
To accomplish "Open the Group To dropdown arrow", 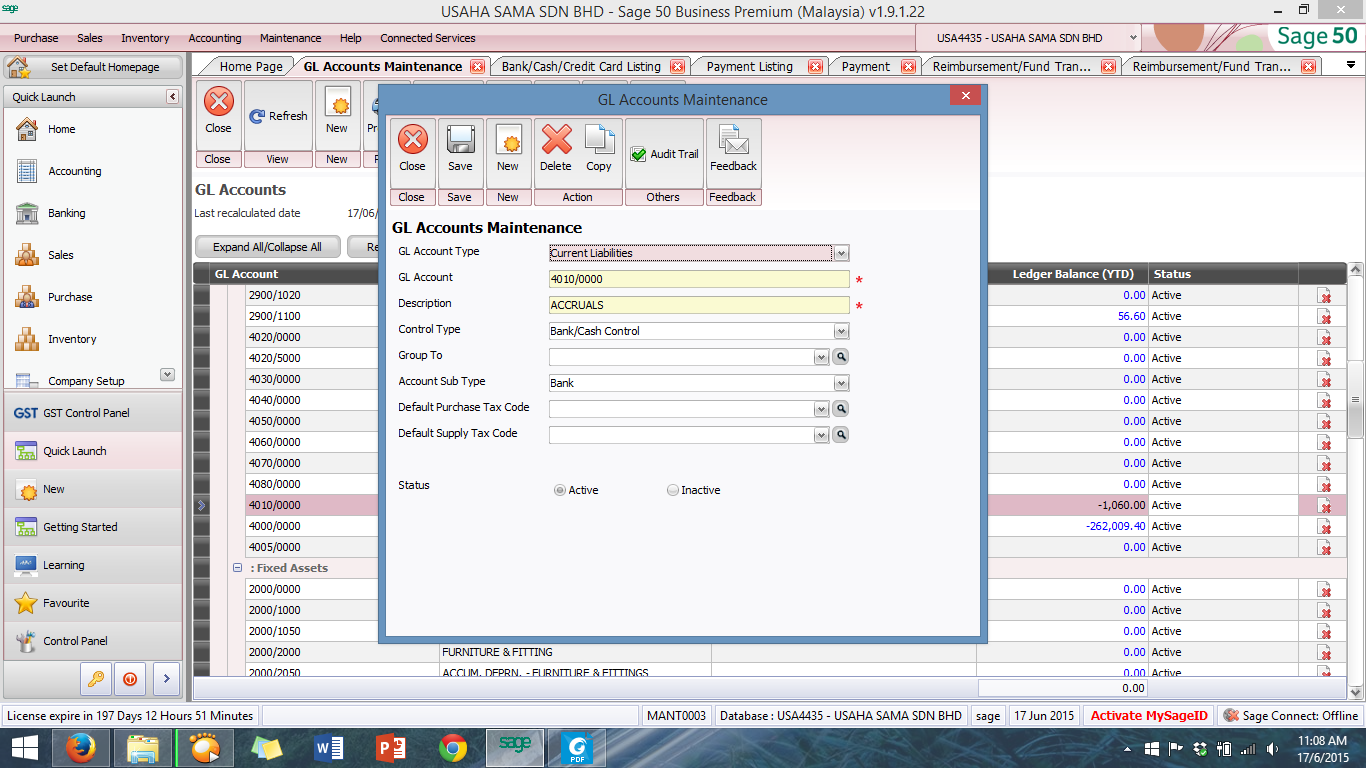I will [x=822, y=357].
